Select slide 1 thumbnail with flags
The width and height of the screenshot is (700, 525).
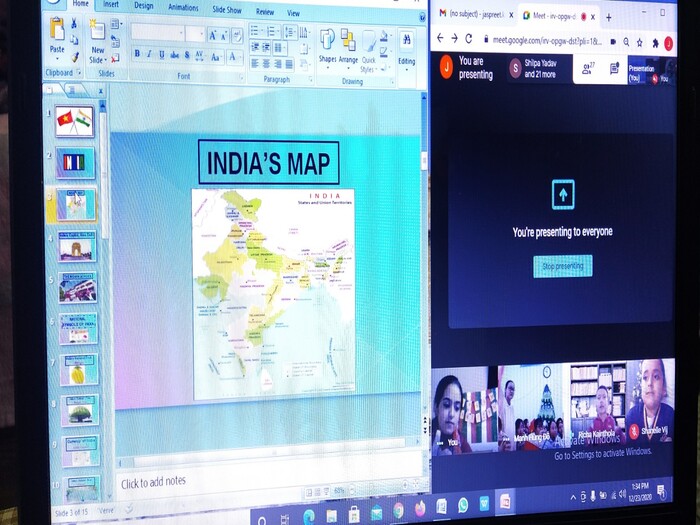(75, 121)
